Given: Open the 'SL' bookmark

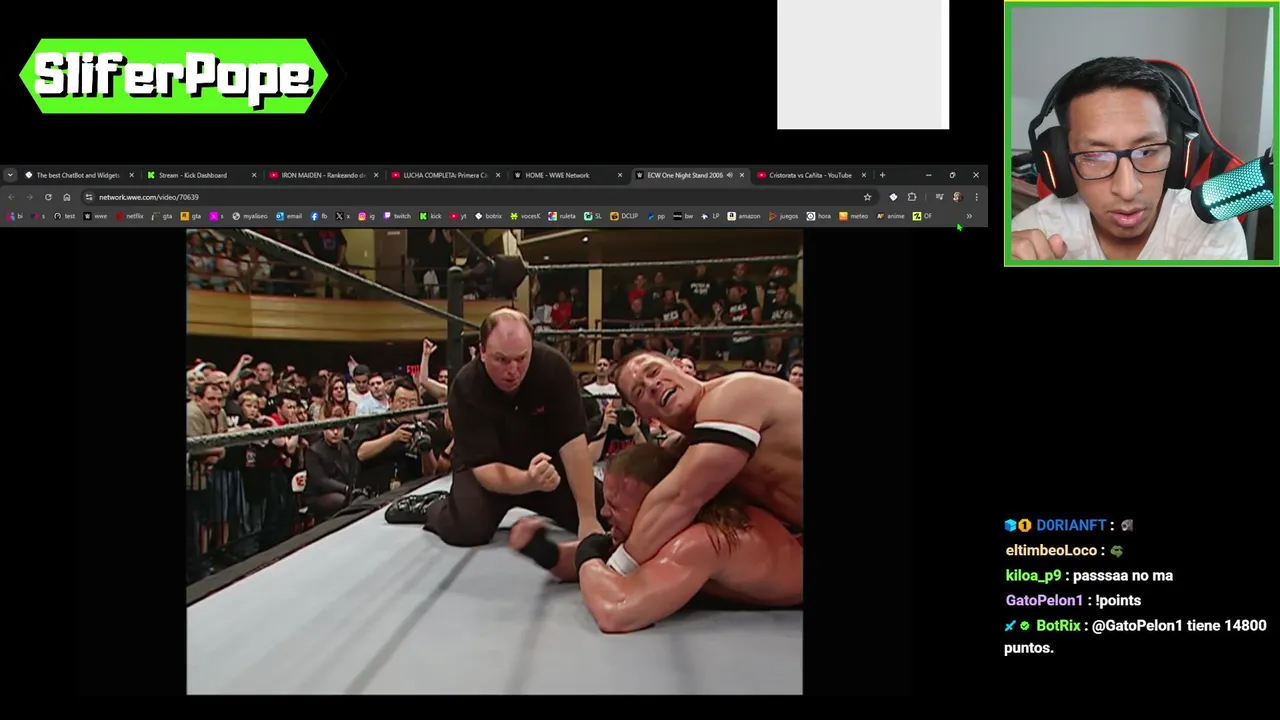Looking at the screenshot, I should [x=593, y=216].
